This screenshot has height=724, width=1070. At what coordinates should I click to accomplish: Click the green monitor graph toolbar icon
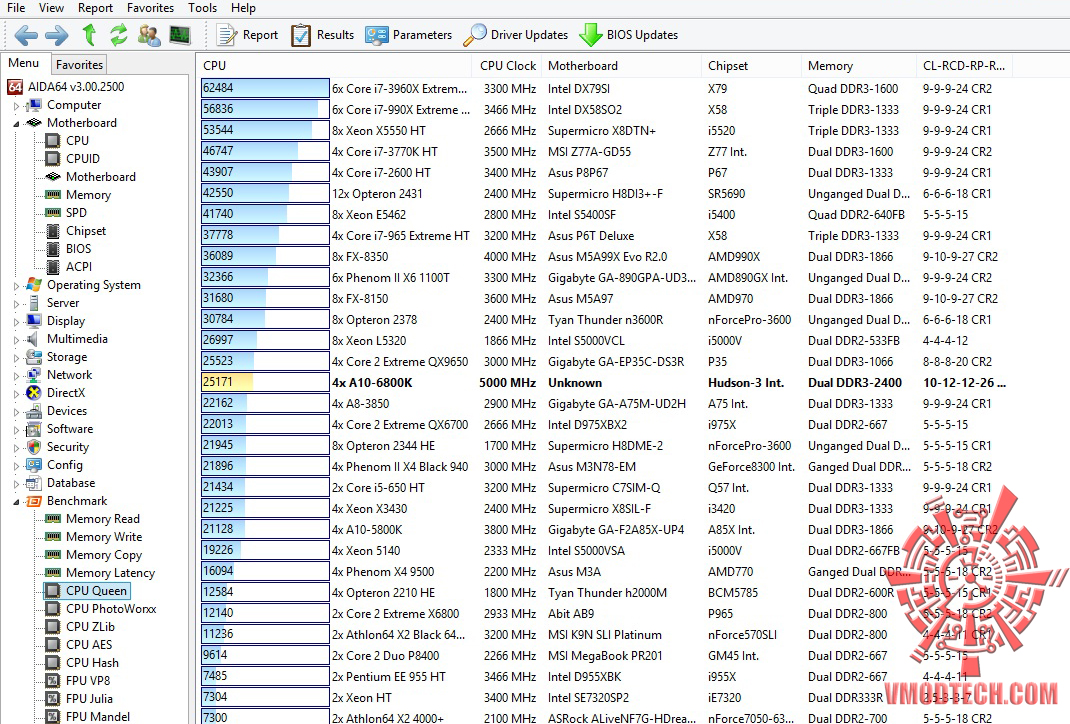(180, 35)
